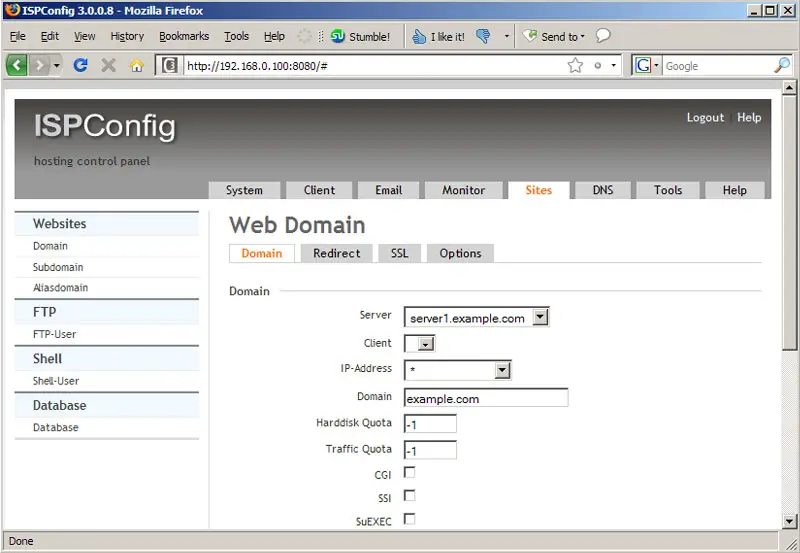Switch to the DNS tab
800x553 pixels.
point(603,190)
